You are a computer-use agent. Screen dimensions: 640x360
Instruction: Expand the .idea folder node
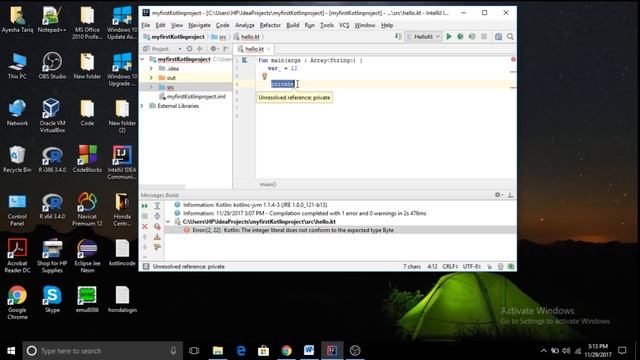[151, 69]
